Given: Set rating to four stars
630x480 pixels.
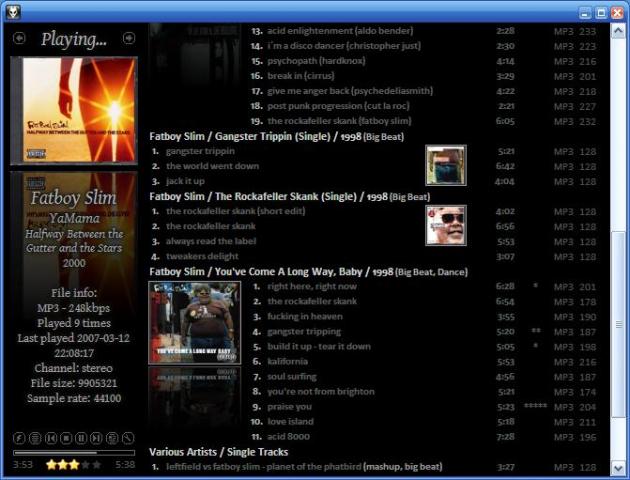Looking at the screenshot, I should click(x=85, y=465).
